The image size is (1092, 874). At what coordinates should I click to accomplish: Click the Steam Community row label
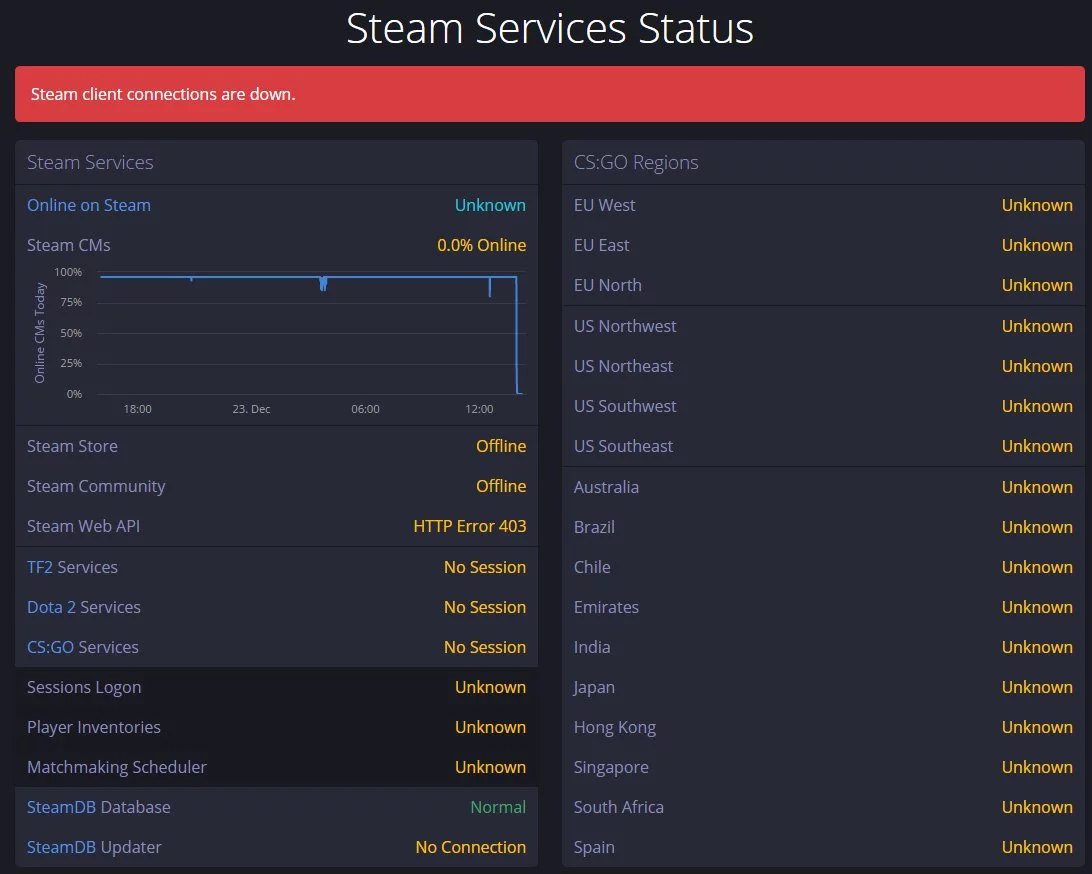click(x=96, y=486)
